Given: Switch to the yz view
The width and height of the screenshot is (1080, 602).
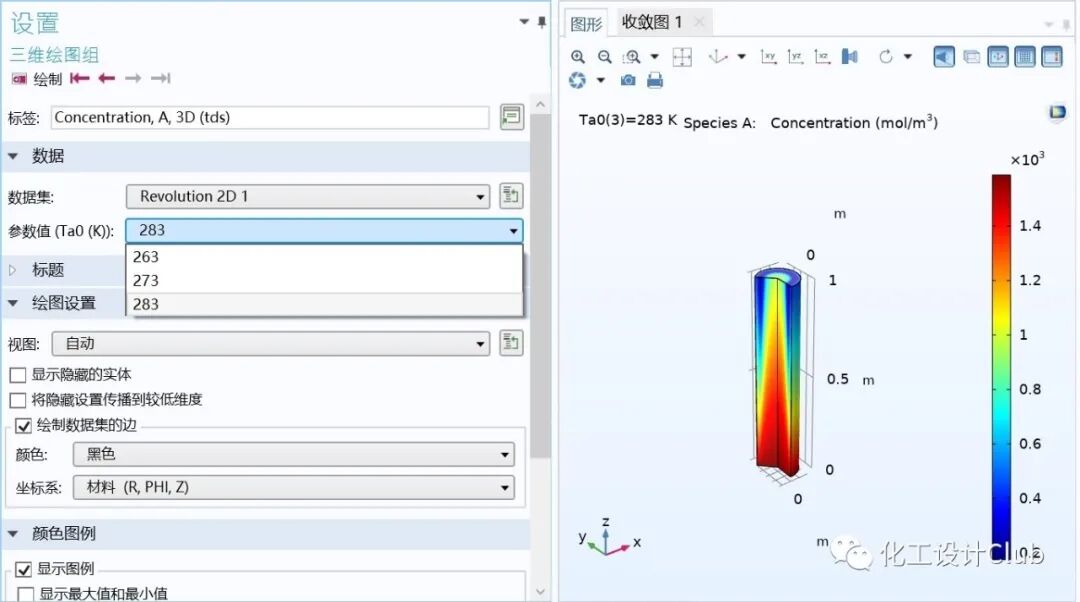Looking at the screenshot, I should tap(796, 56).
